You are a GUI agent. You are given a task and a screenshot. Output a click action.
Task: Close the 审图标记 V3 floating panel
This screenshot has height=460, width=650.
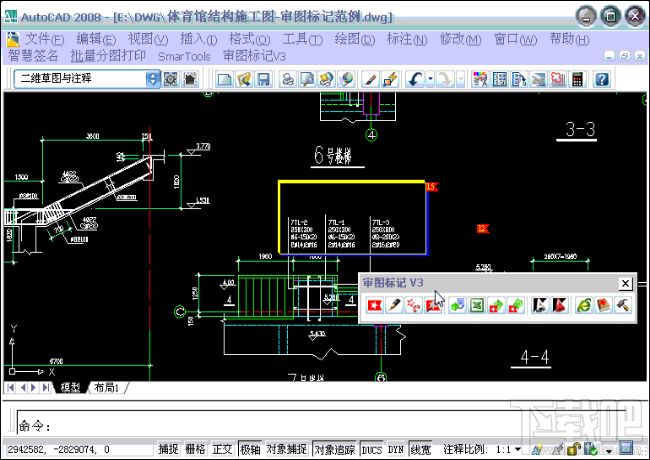tap(625, 284)
